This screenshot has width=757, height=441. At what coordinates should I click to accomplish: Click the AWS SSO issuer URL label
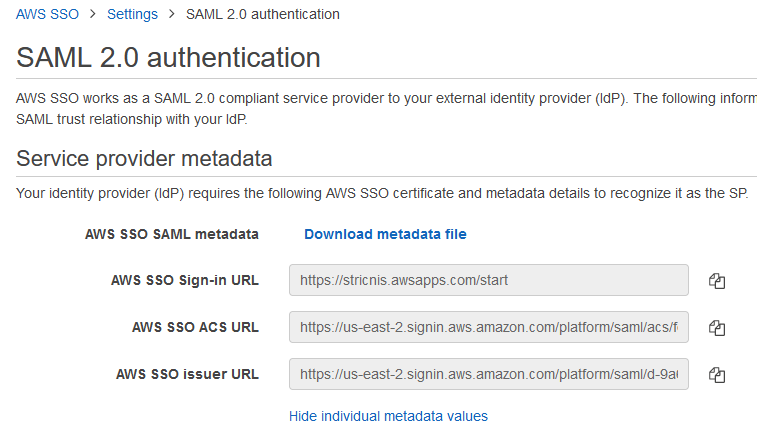(x=187, y=374)
